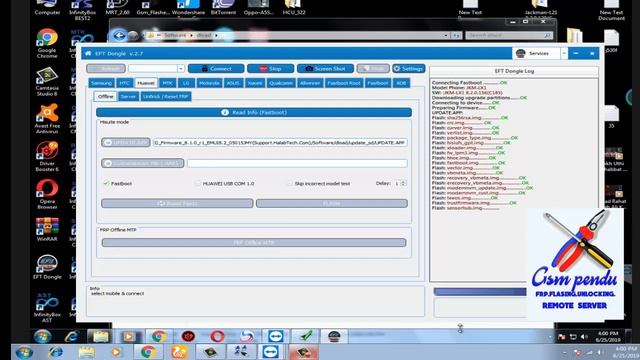Screen dimensions: 640x360
Task: Open the MTK tab
Action: tap(167, 83)
